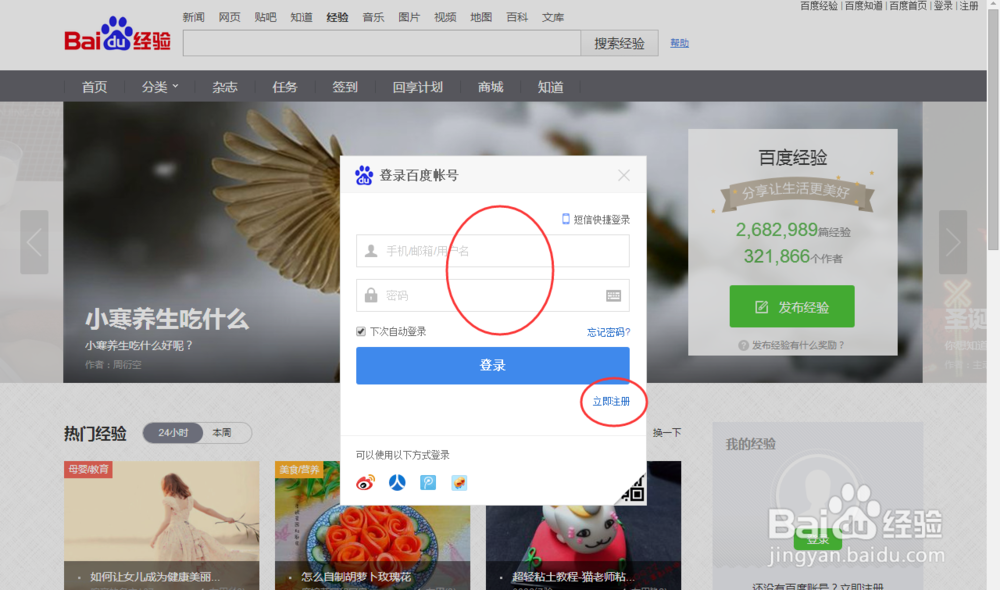This screenshot has height=590, width=1000.
Task: Show next banner slide with right arrow
Action: [953, 242]
